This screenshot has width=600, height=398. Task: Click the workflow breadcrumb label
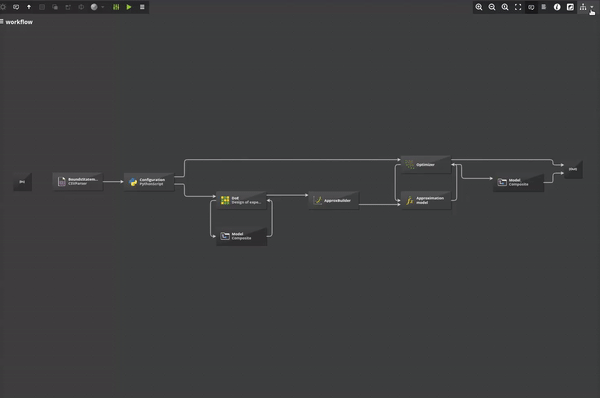[x=19, y=22]
